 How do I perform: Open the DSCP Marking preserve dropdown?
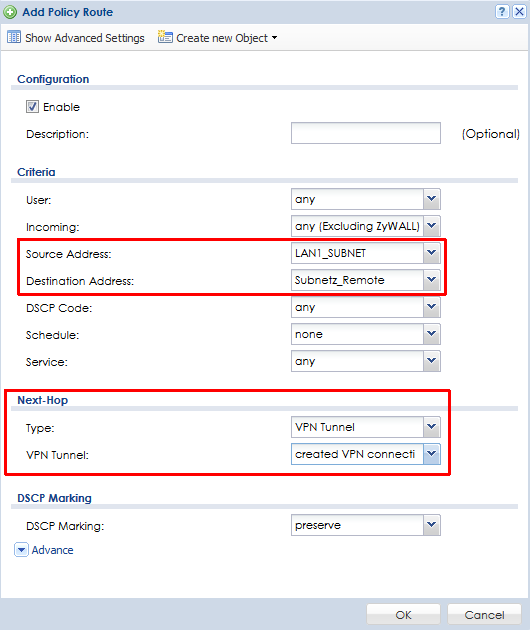coord(366,525)
